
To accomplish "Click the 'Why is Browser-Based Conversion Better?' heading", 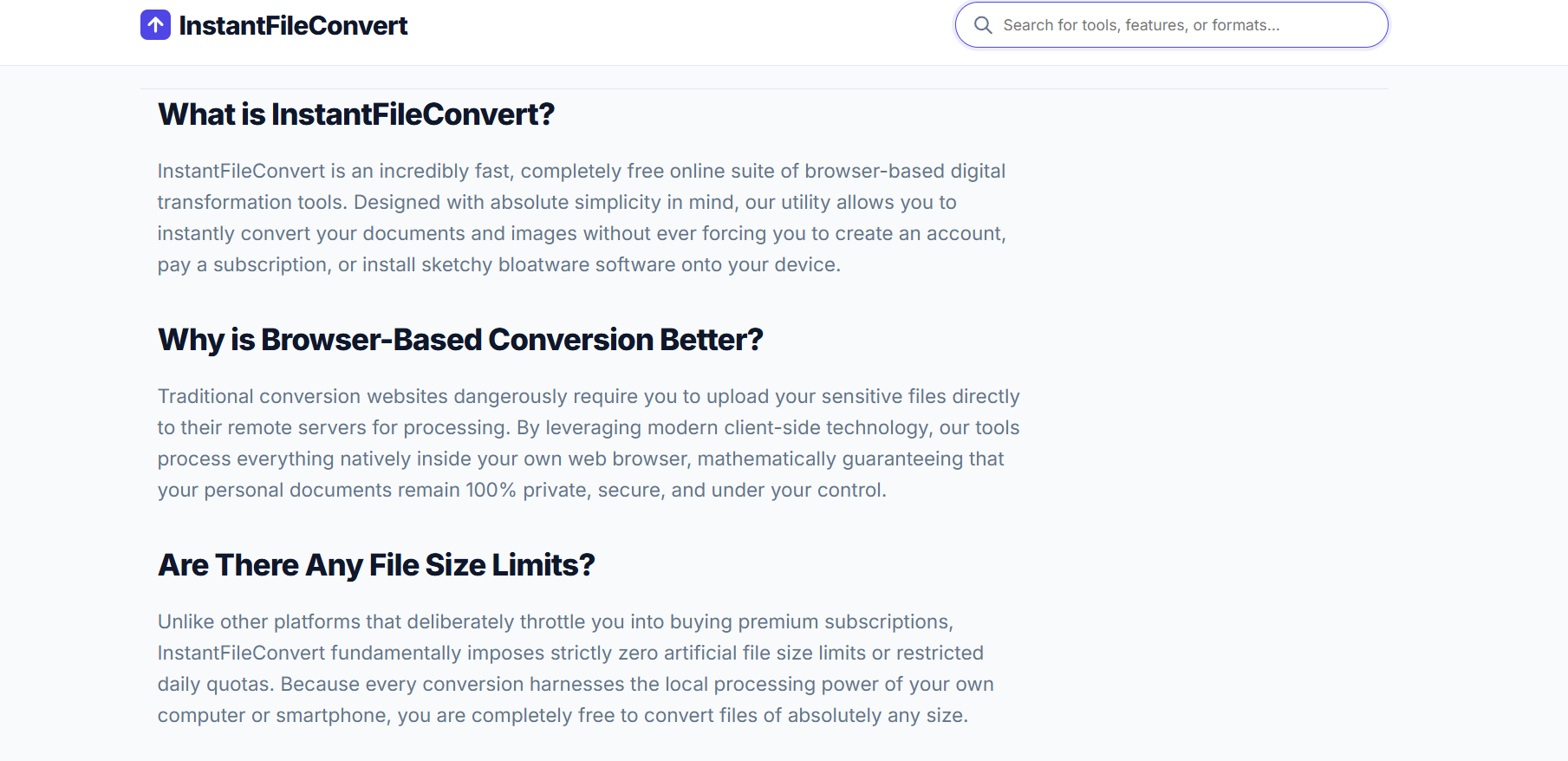I will tap(459, 340).
